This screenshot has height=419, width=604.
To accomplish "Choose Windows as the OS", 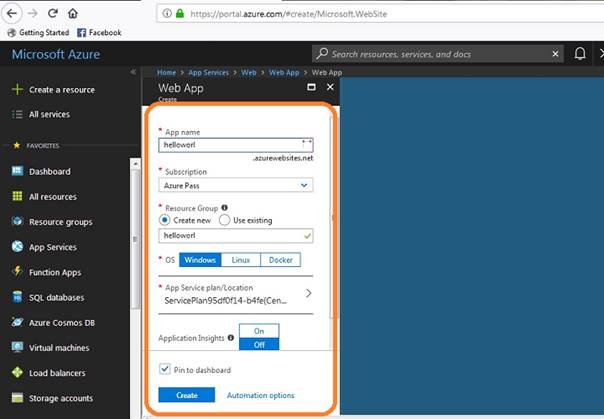I will pos(200,260).
